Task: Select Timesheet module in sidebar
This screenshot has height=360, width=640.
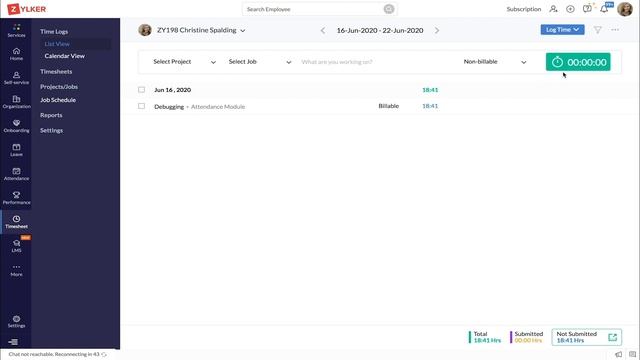Action: (x=16, y=222)
